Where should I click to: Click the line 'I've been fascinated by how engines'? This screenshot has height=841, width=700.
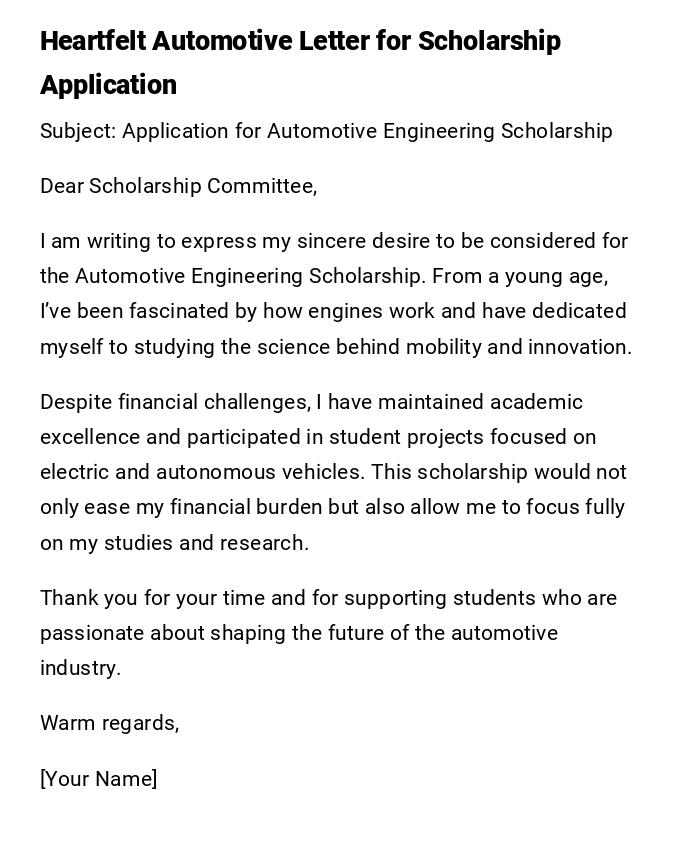coord(333,311)
